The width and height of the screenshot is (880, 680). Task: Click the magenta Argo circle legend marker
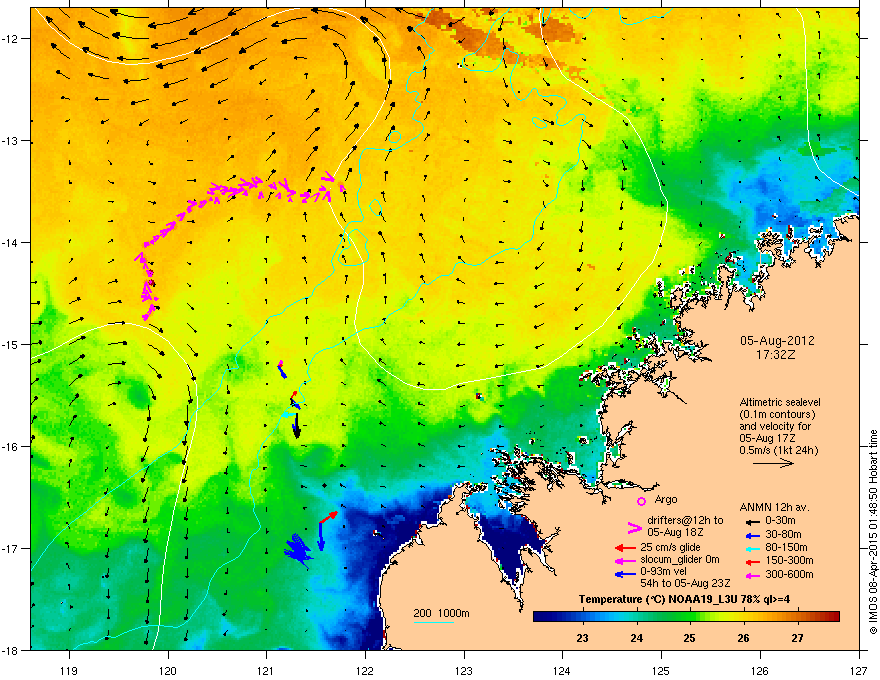point(641,501)
